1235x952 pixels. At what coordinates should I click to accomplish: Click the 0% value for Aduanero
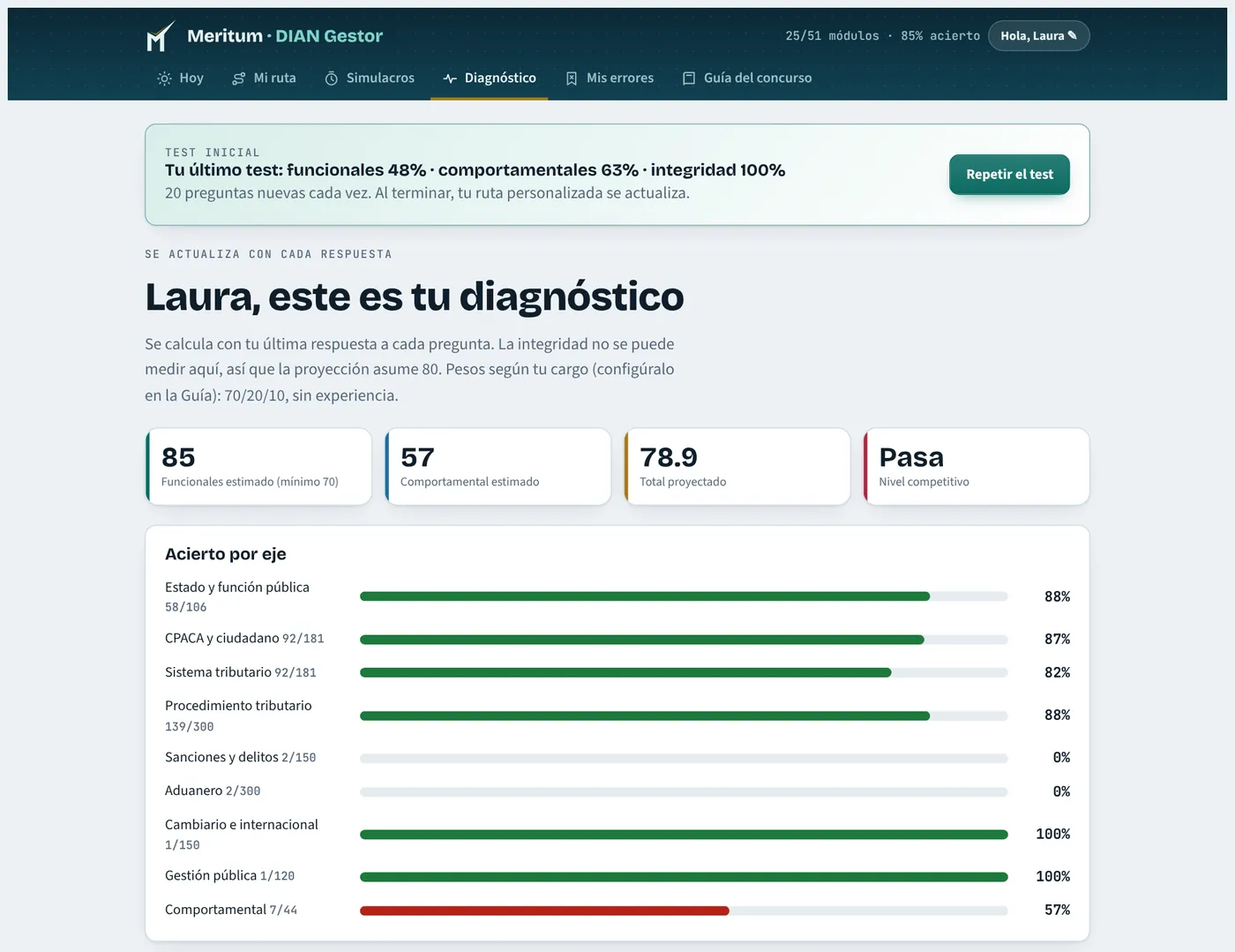1061,791
